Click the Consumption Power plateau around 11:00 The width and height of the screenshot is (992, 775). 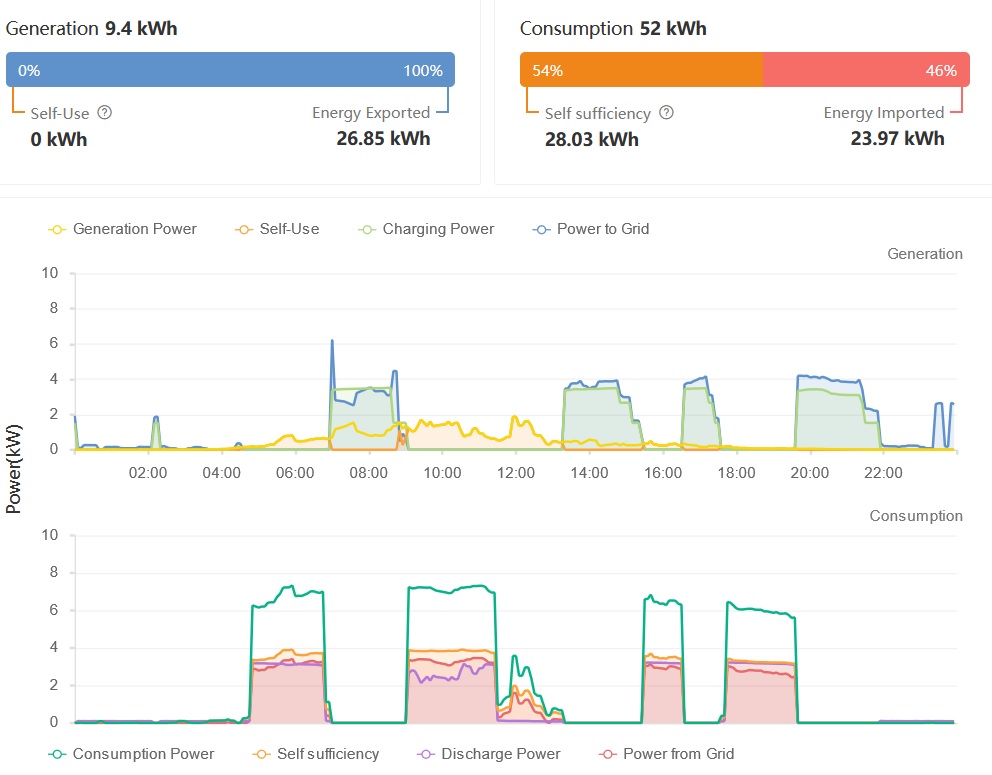(x=450, y=590)
